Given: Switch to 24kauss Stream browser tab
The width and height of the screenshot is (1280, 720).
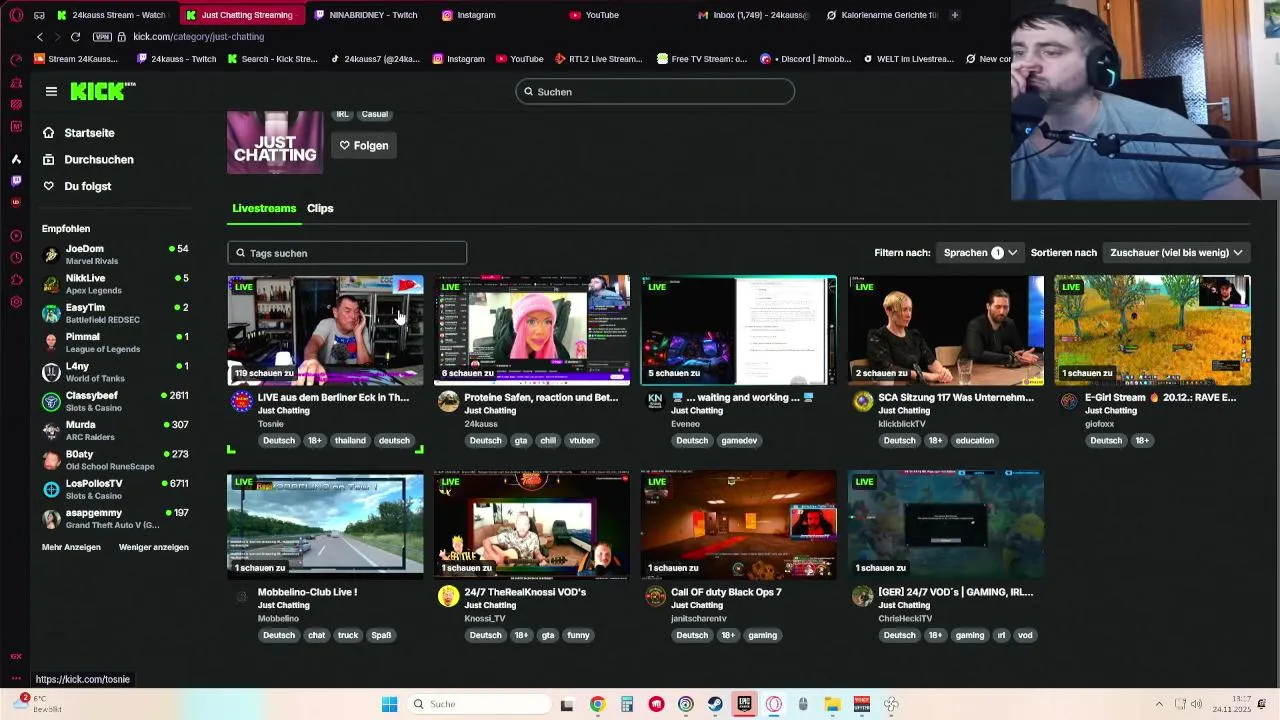Looking at the screenshot, I should pyautogui.click(x=113, y=15).
